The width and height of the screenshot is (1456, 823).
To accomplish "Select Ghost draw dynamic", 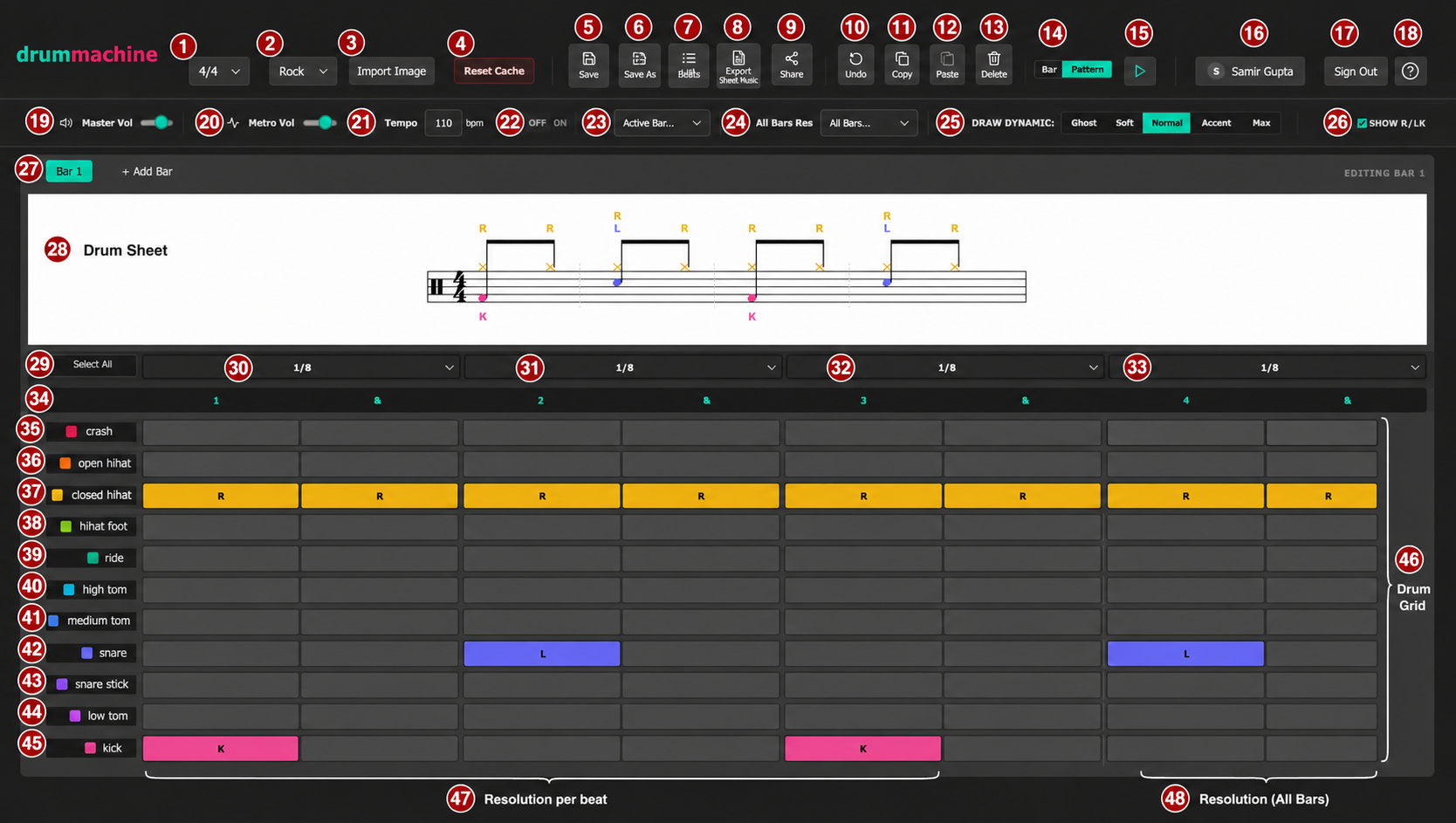I will 1083,123.
